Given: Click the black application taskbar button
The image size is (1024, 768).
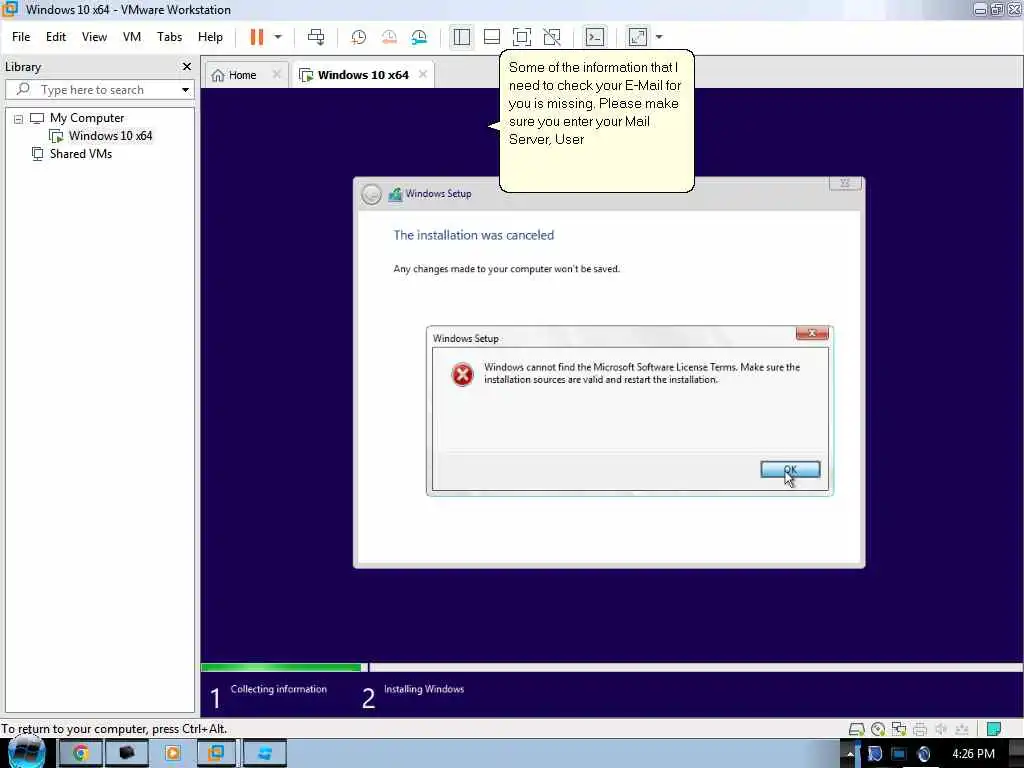Looking at the screenshot, I should coord(127,754).
